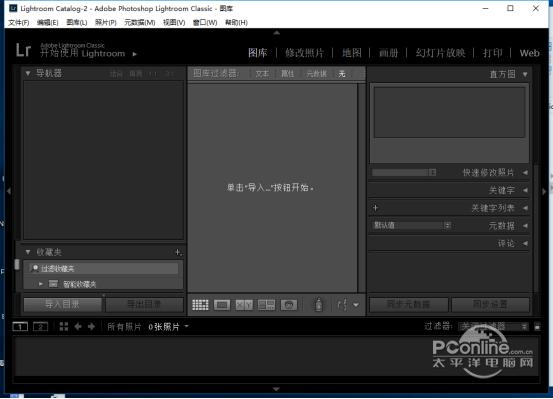Expand the 快速修改照片 panel
Screen dimensions: 553x399
525,173
